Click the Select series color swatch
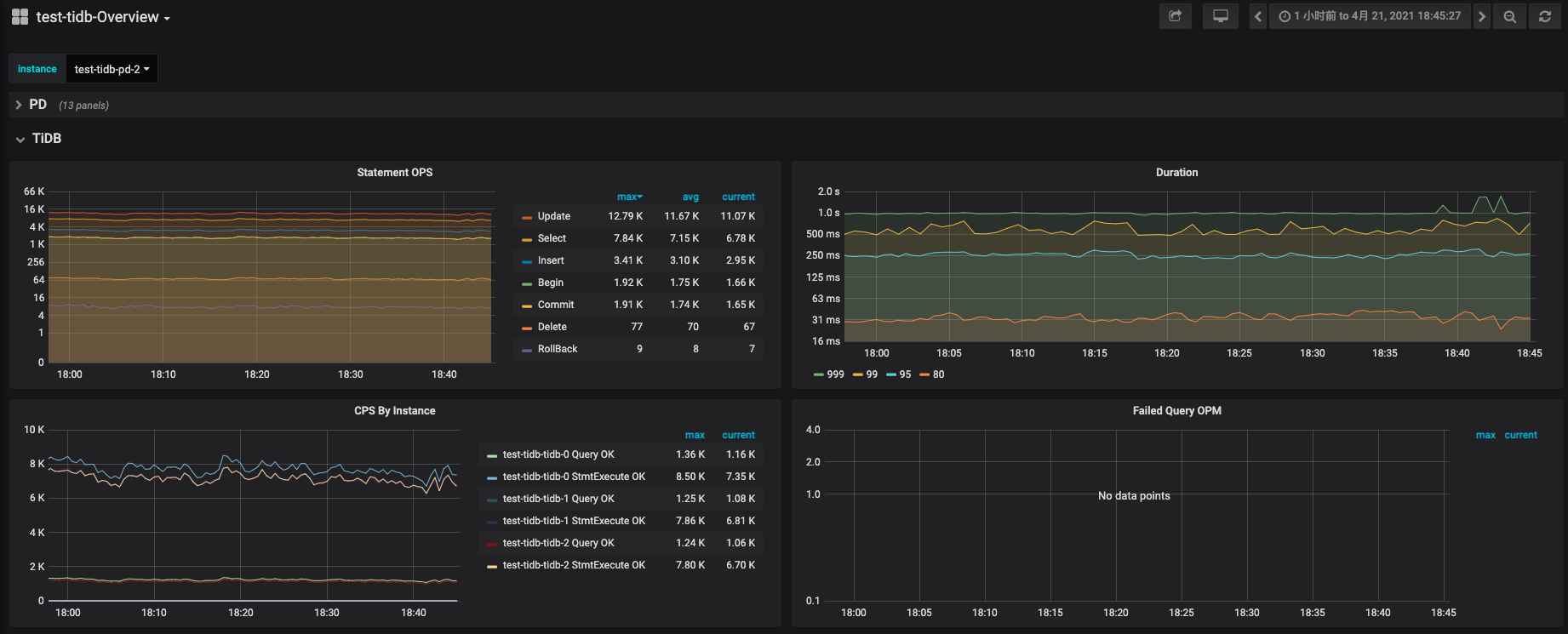 point(527,239)
